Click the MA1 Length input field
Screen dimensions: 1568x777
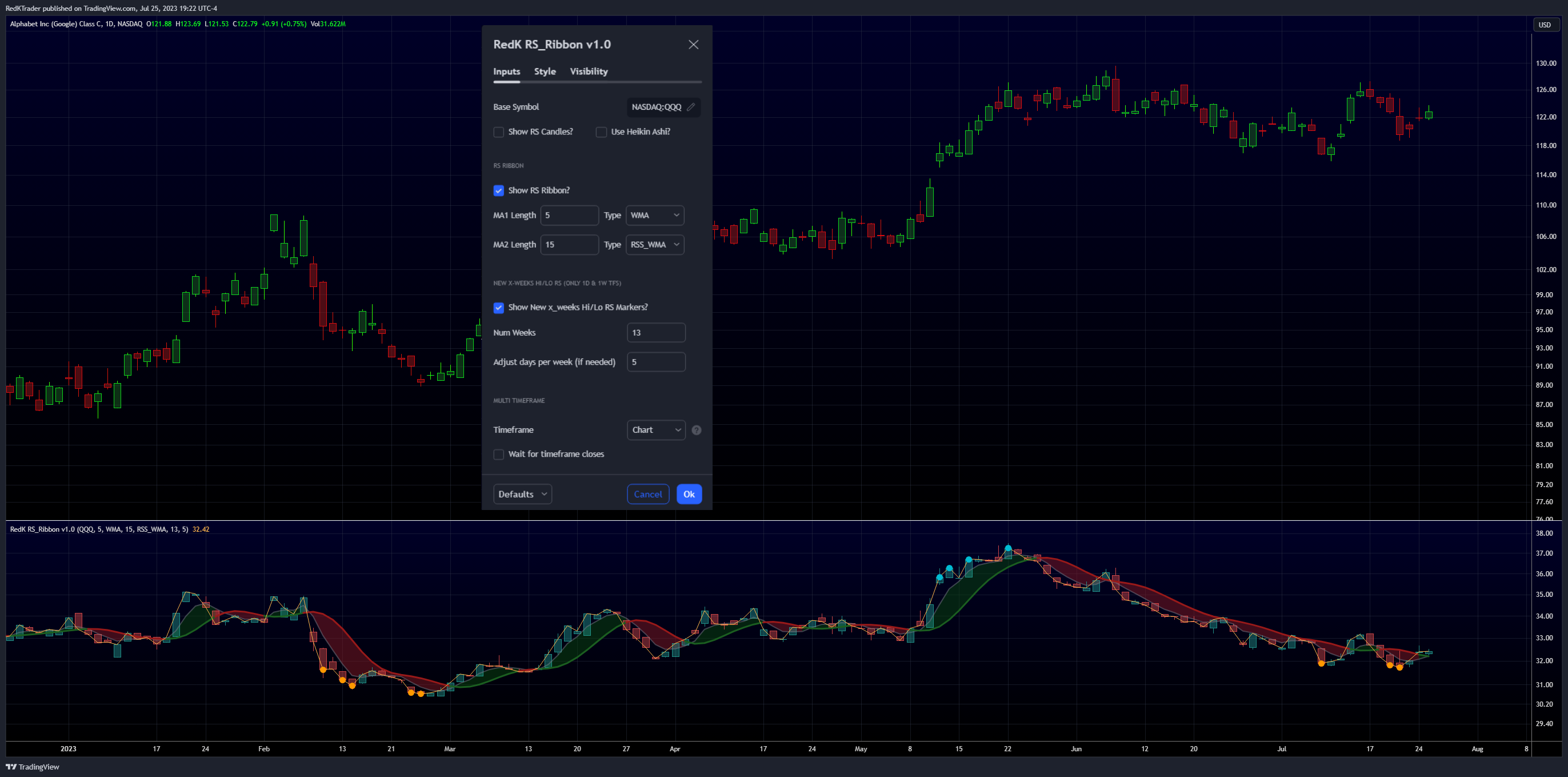point(569,216)
